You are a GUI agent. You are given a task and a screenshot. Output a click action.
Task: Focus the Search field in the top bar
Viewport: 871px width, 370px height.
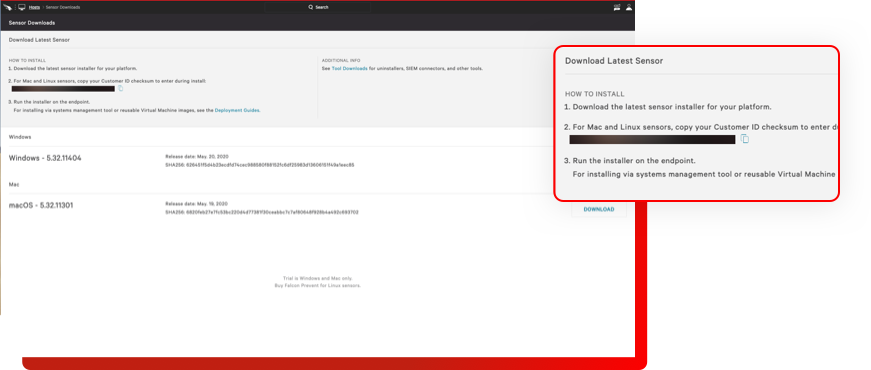(x=318, y=7)
